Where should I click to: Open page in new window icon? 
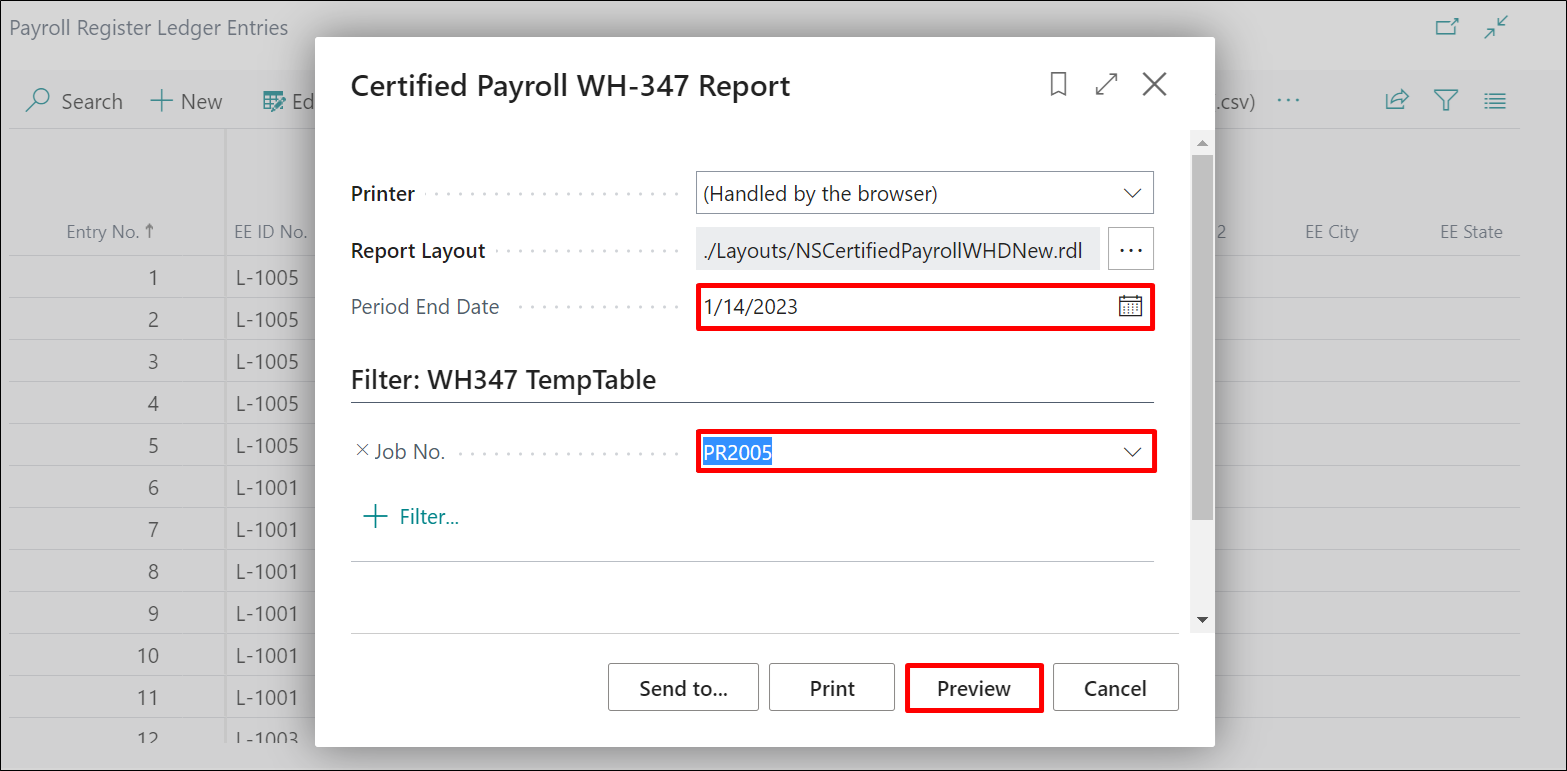click(1446, 28)
